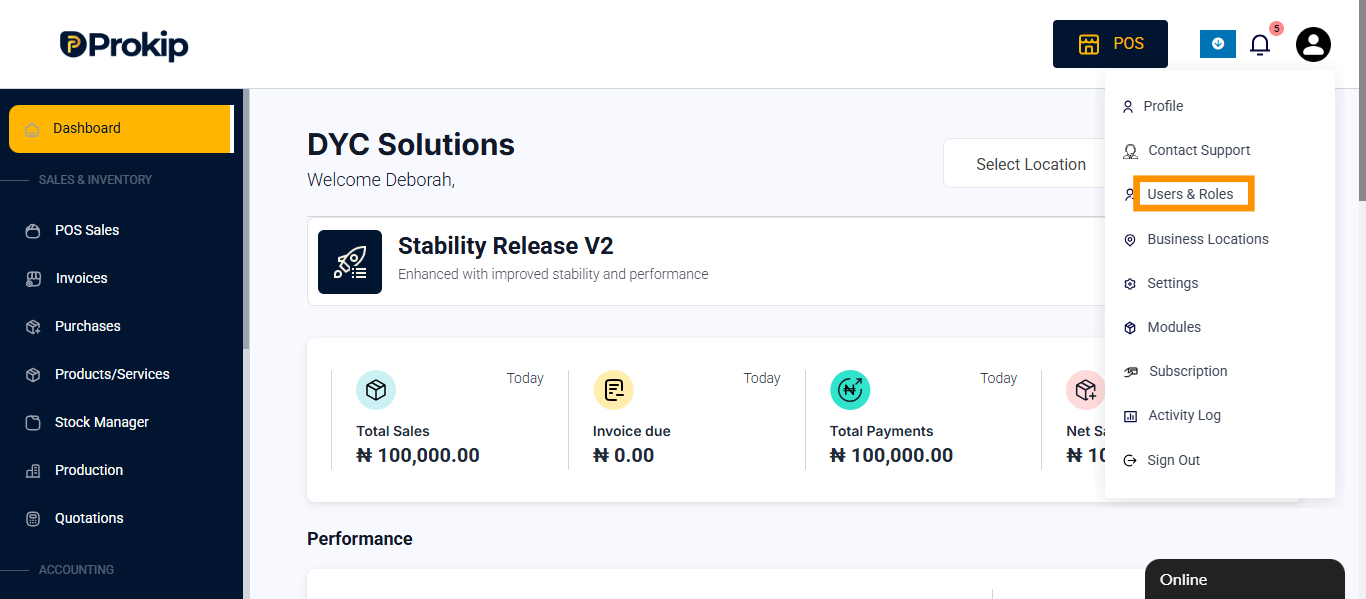Screen dimensions: 1366x599
Task: Click the Invoice due document icon
Action: pos(613,390)
